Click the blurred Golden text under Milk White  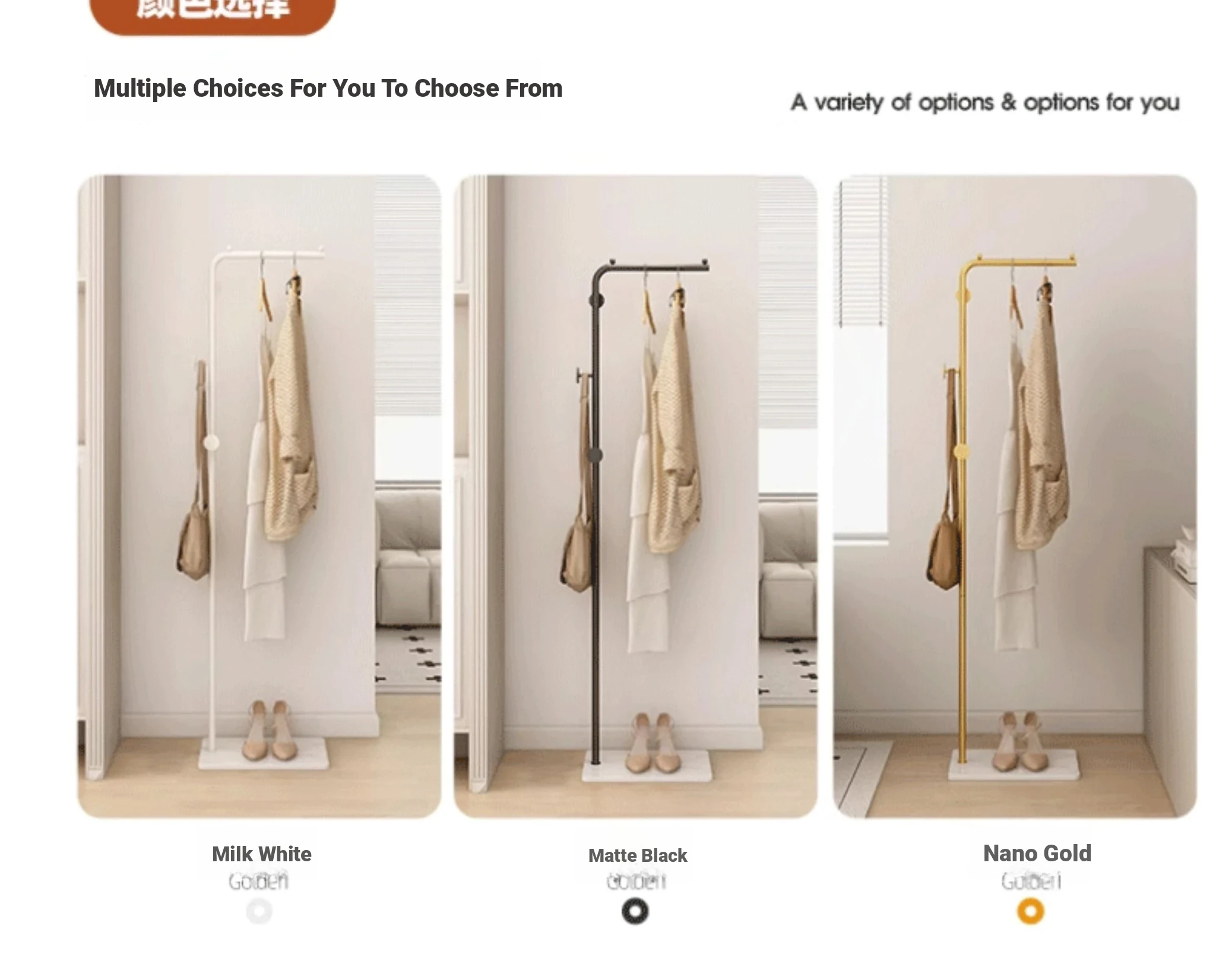point(259,881)
